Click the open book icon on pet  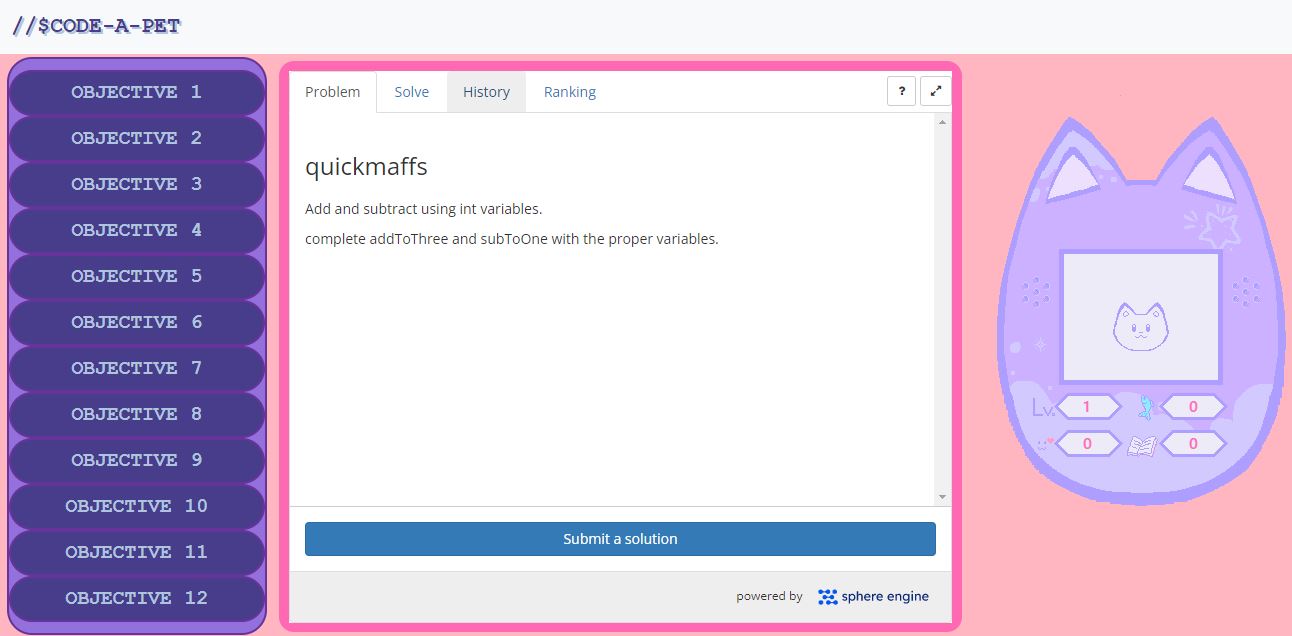(x=1142, y=445)
